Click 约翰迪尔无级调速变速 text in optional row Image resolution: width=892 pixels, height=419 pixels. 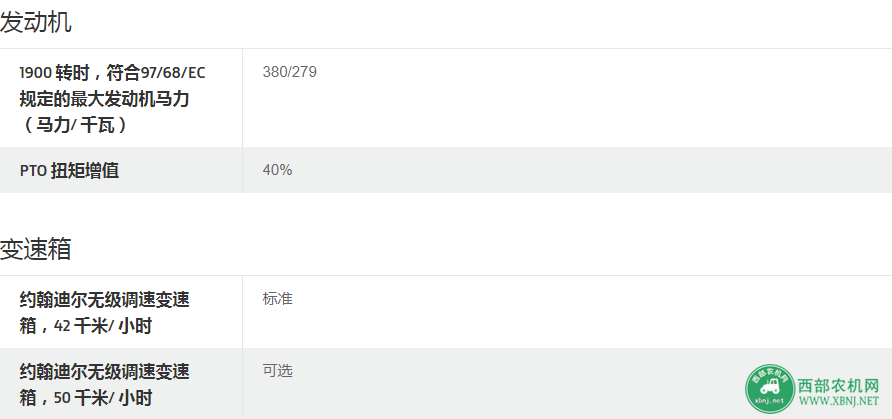[x=104, y=372]
